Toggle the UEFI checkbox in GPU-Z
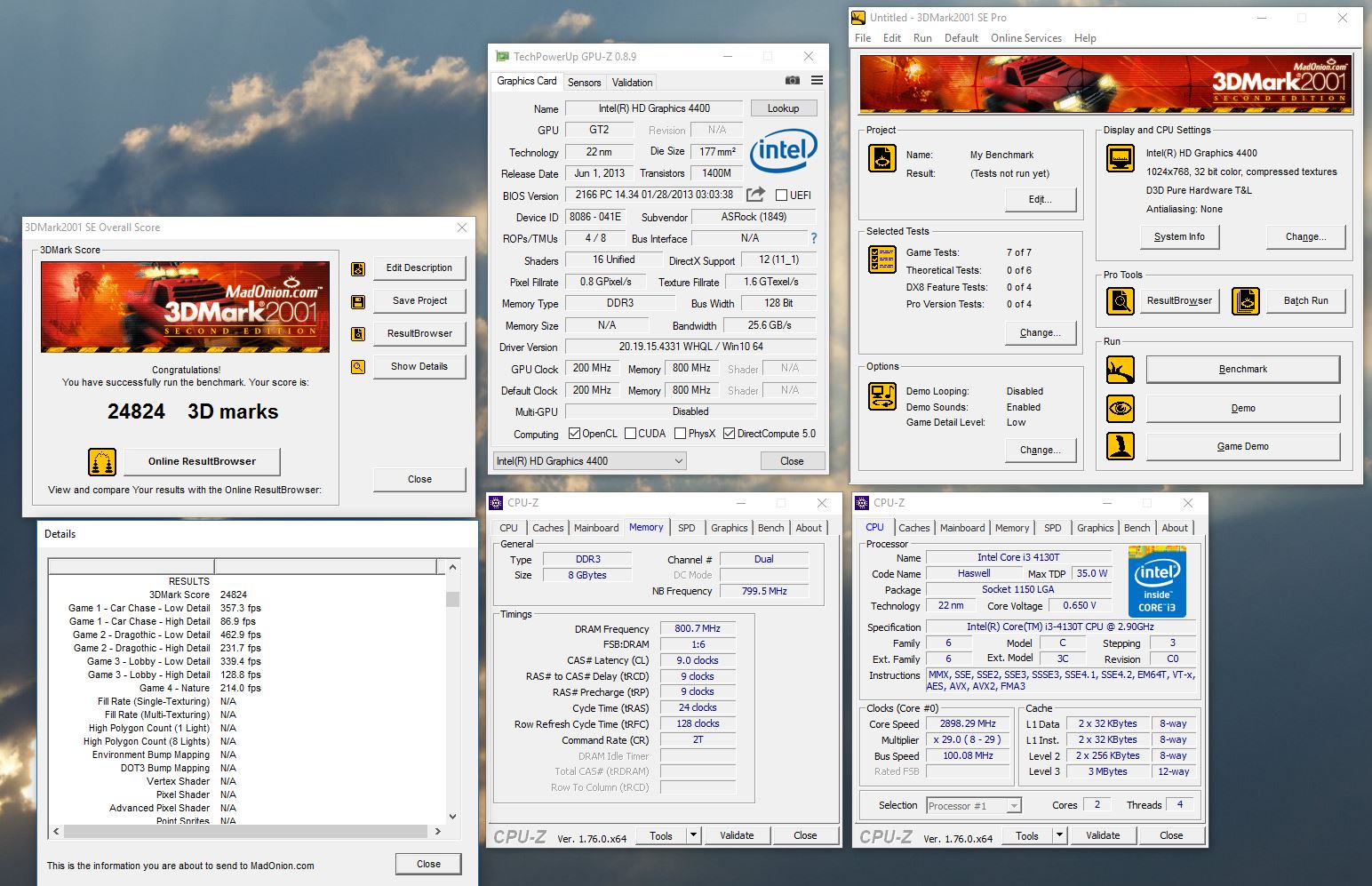Viewport: 1372px width, 886px height. click(x=781, y=196)
